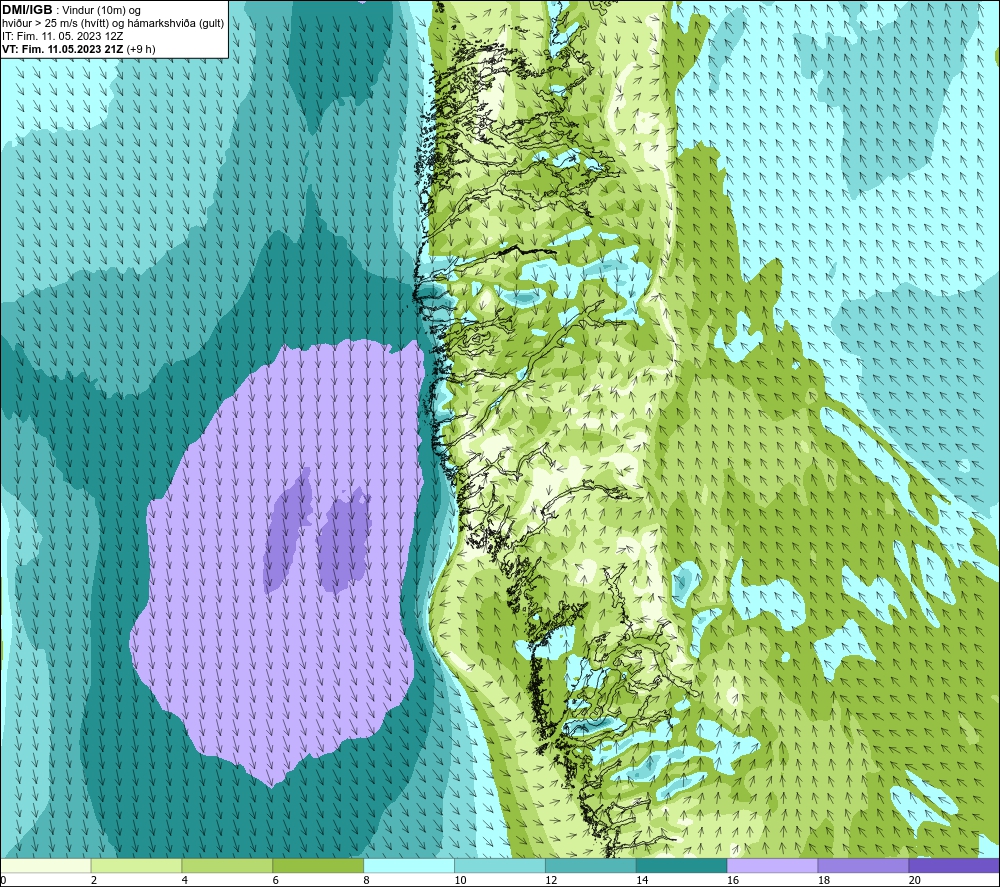Click the 18–20 m/s medium purple legend swatch
The height and width of the screenshot is (887, 1000).
pos(864,865)
